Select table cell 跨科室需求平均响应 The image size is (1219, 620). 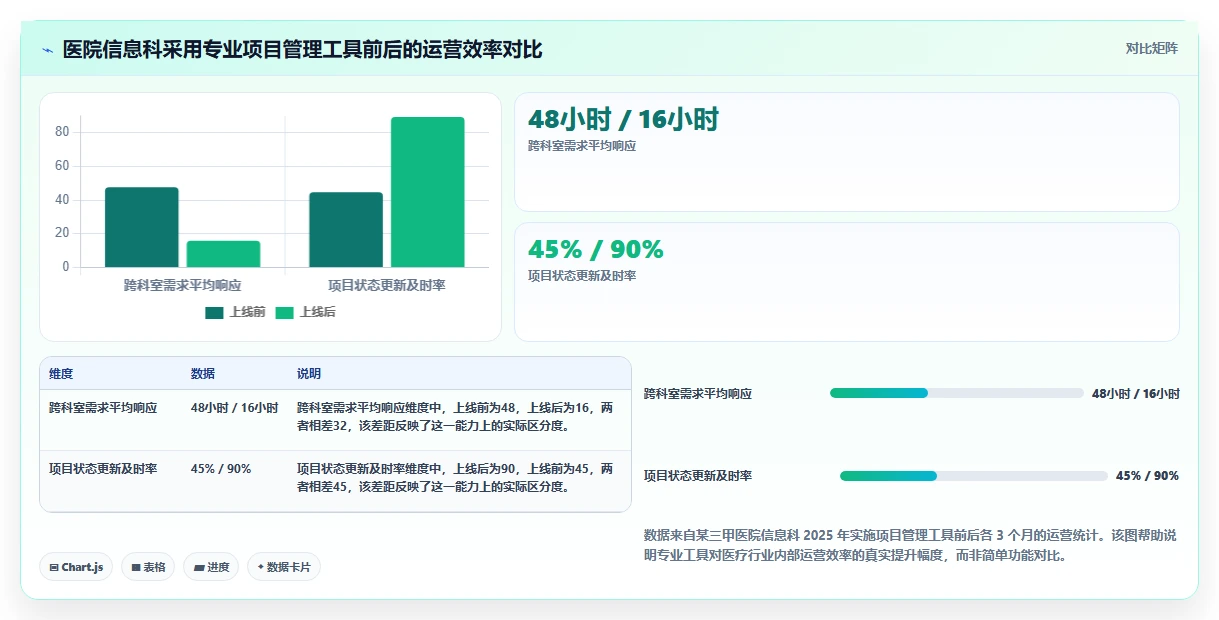click(103, 408)
